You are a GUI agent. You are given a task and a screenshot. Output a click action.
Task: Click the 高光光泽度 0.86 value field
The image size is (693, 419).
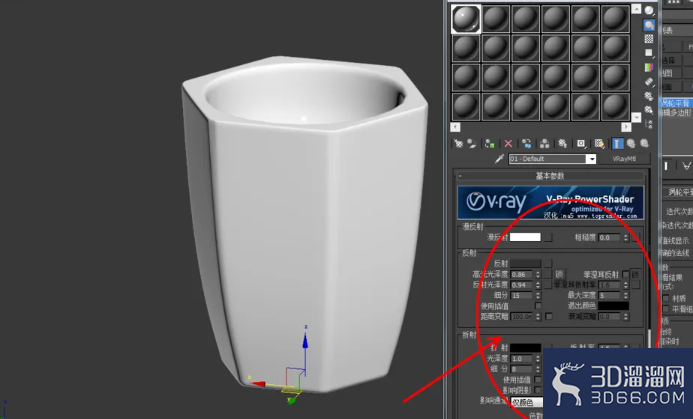tap(521, 274)
